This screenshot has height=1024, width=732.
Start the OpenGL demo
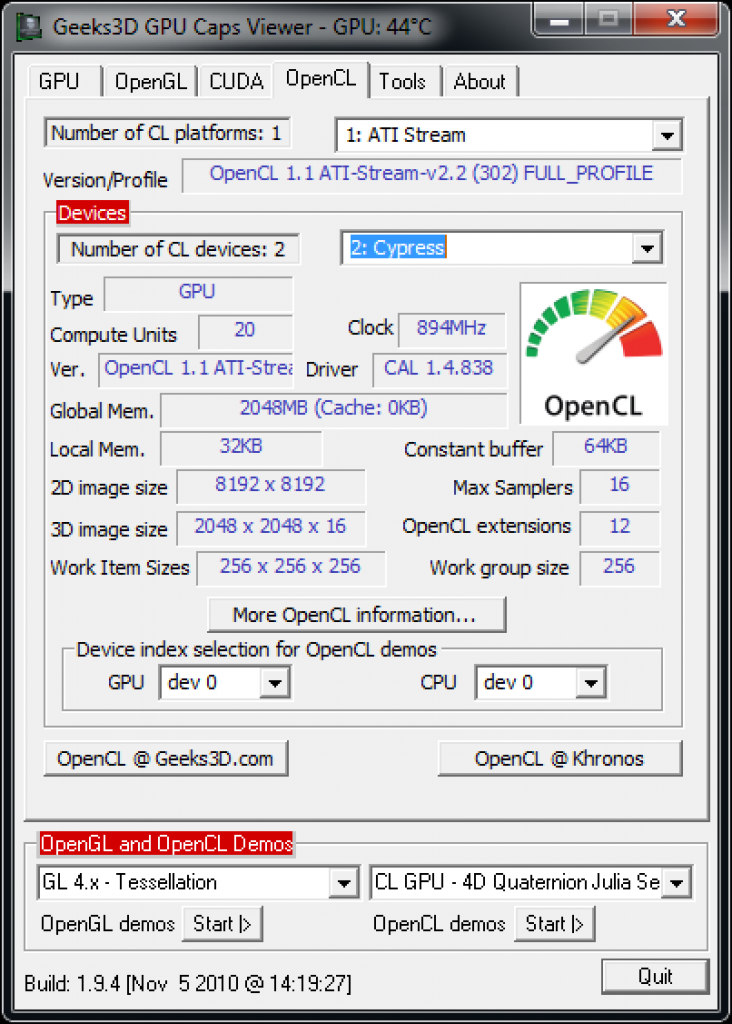tap(222, 923)
